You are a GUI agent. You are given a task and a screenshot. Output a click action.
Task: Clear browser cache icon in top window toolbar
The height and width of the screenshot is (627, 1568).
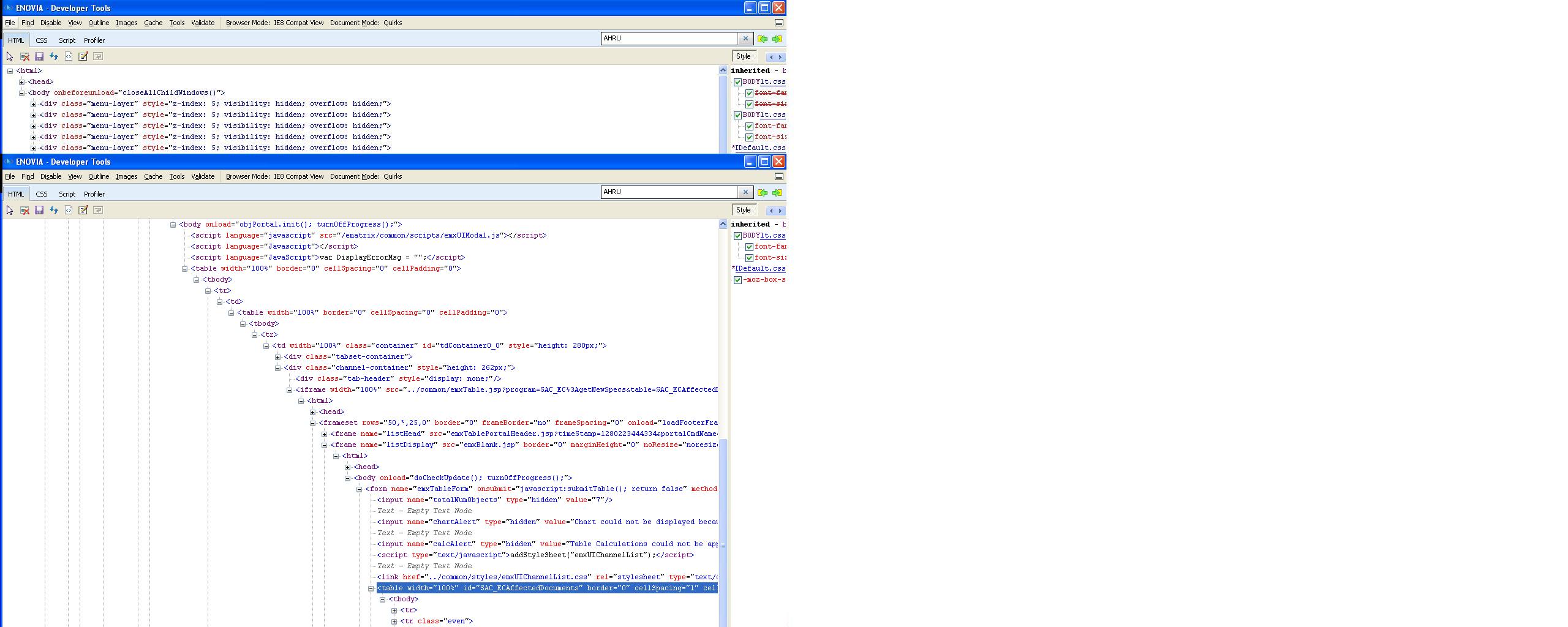coord(24,56)
